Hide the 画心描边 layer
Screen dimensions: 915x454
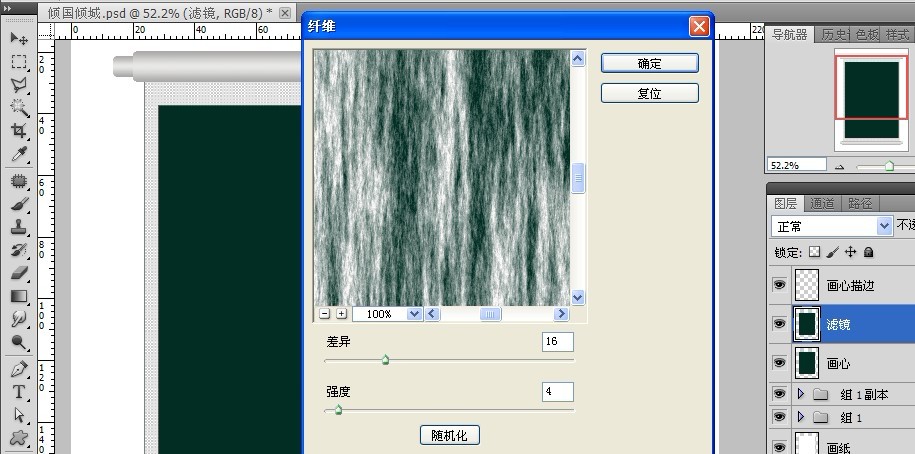(x=779, y=285)
